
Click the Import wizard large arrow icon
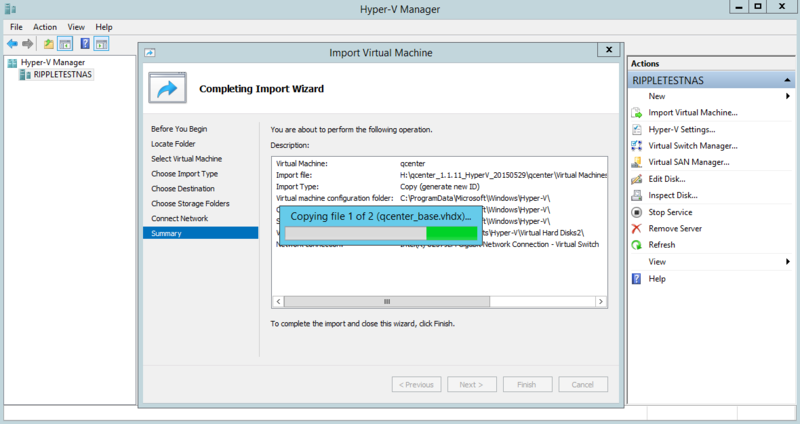167,88
